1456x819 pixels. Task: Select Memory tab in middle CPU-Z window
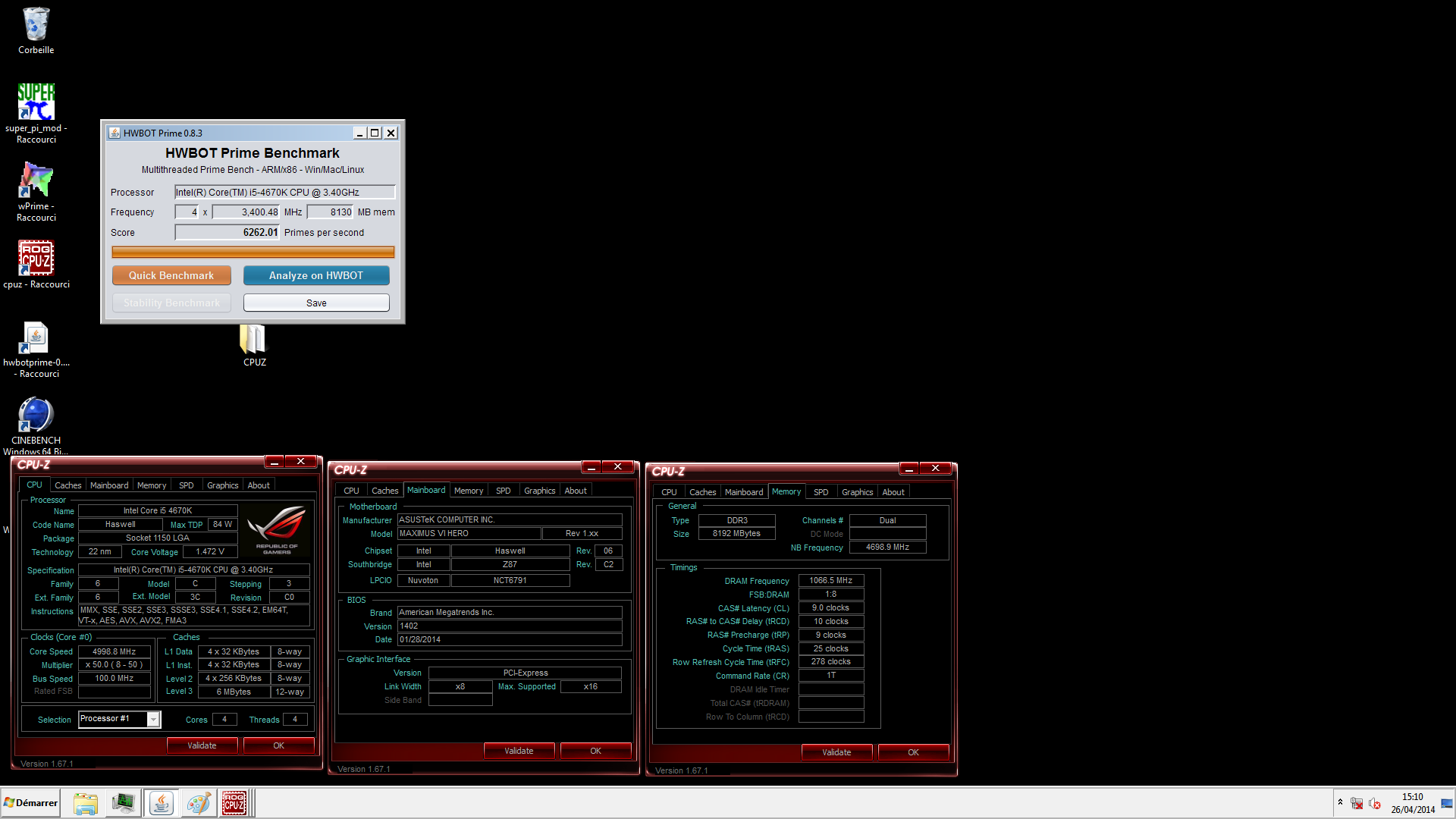click(469, 491)
